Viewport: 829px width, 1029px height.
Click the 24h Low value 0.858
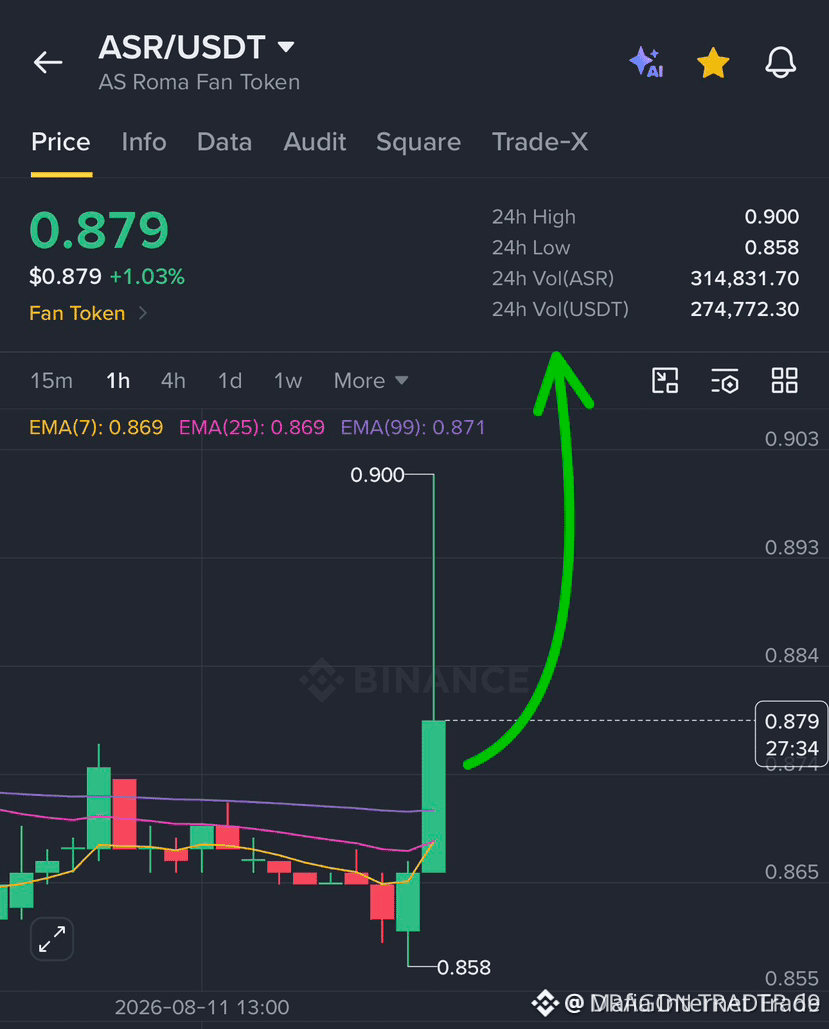pyautogui.click(x=771, y=247)
